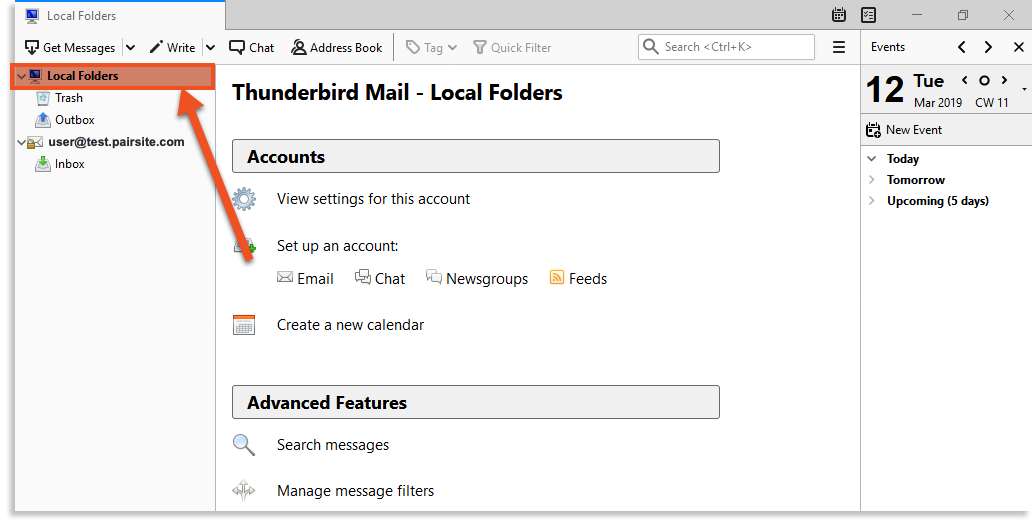The width and height of the screenshot is (1032, 524).
Task: Expand the Tomorrow events section
Action: pos(872,180)
